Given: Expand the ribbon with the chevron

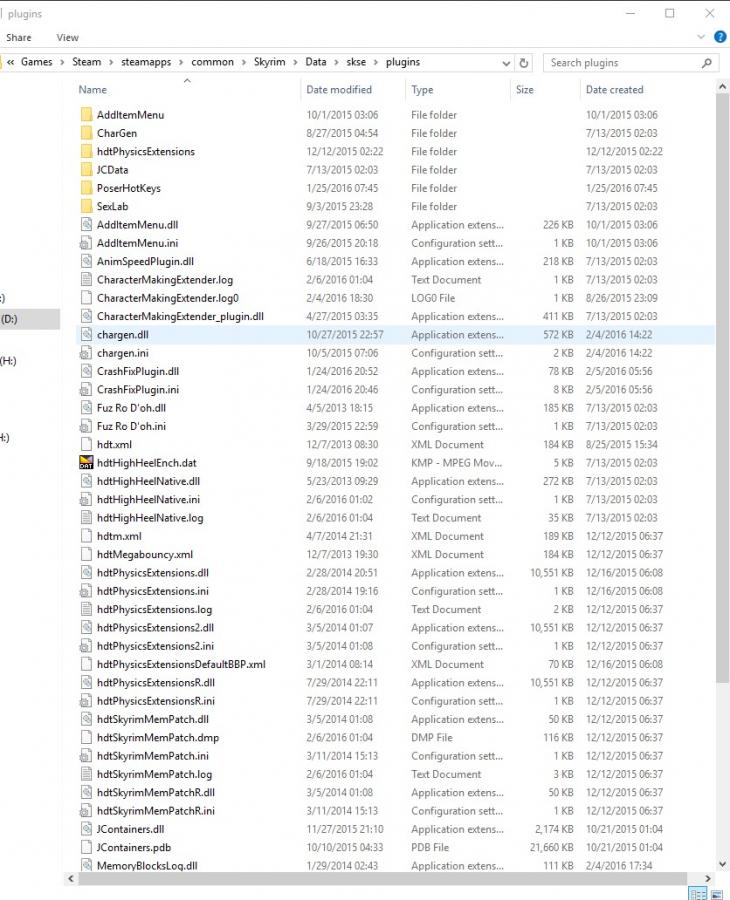Looking at the screenshot, I should (x=701, y=37).
